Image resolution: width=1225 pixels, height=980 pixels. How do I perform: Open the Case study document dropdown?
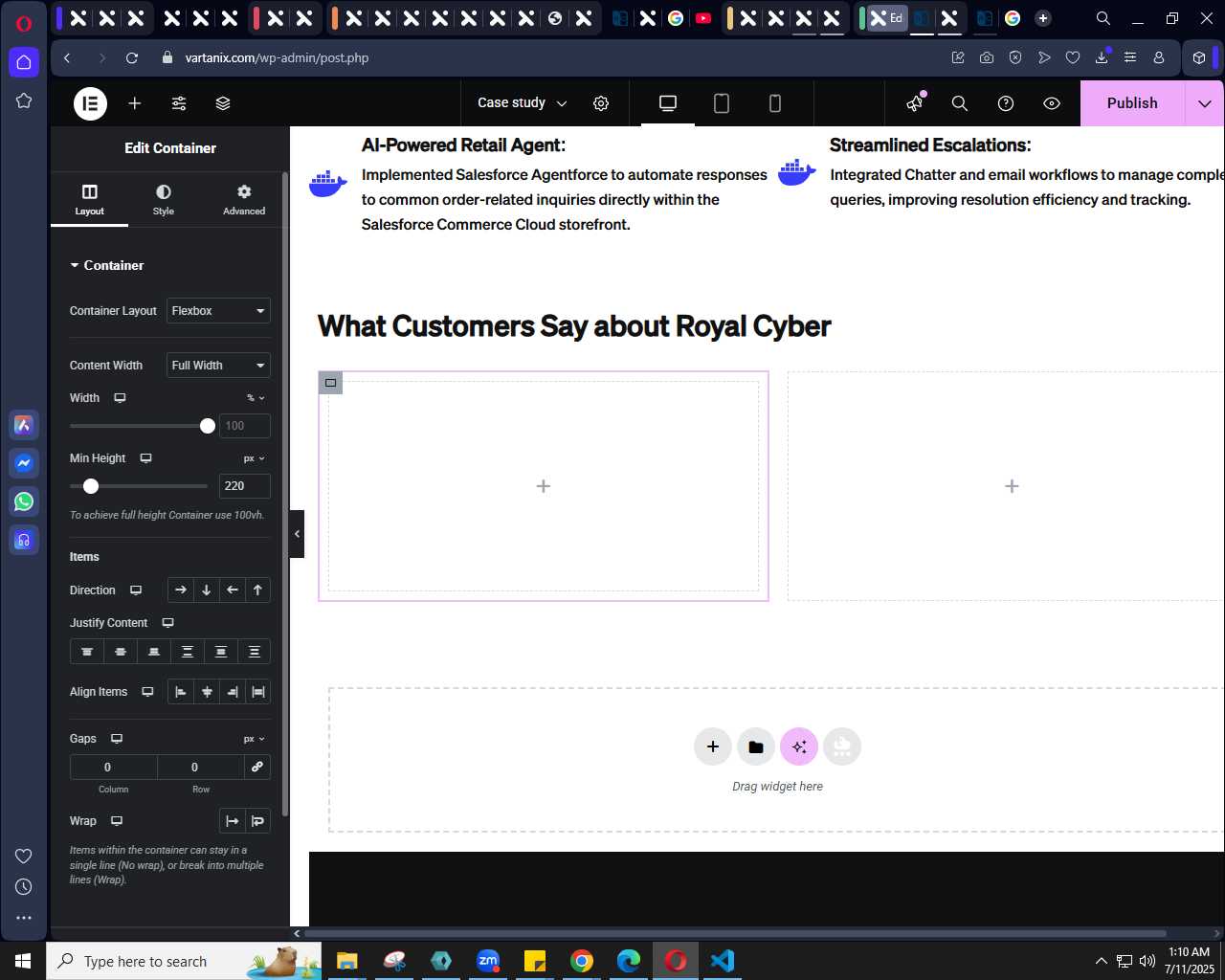click(522, 103)
